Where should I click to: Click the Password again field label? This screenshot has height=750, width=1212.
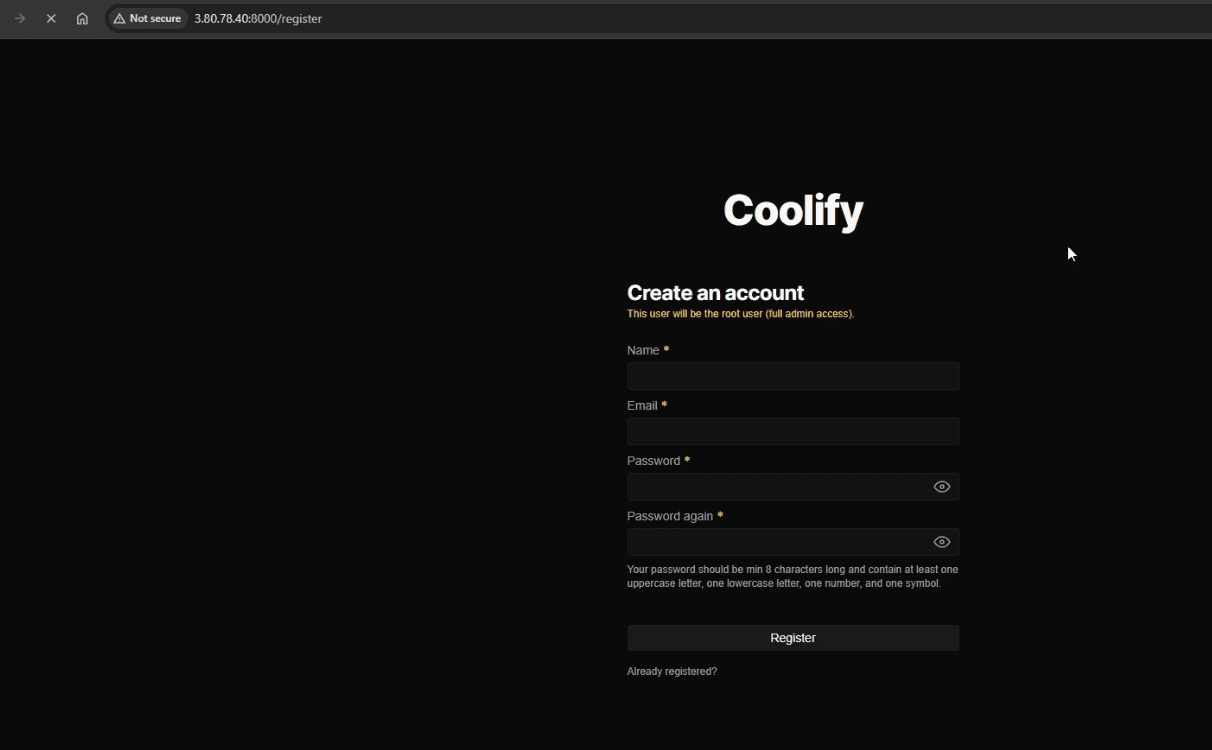pyautogui.click(x=670, y=516)
